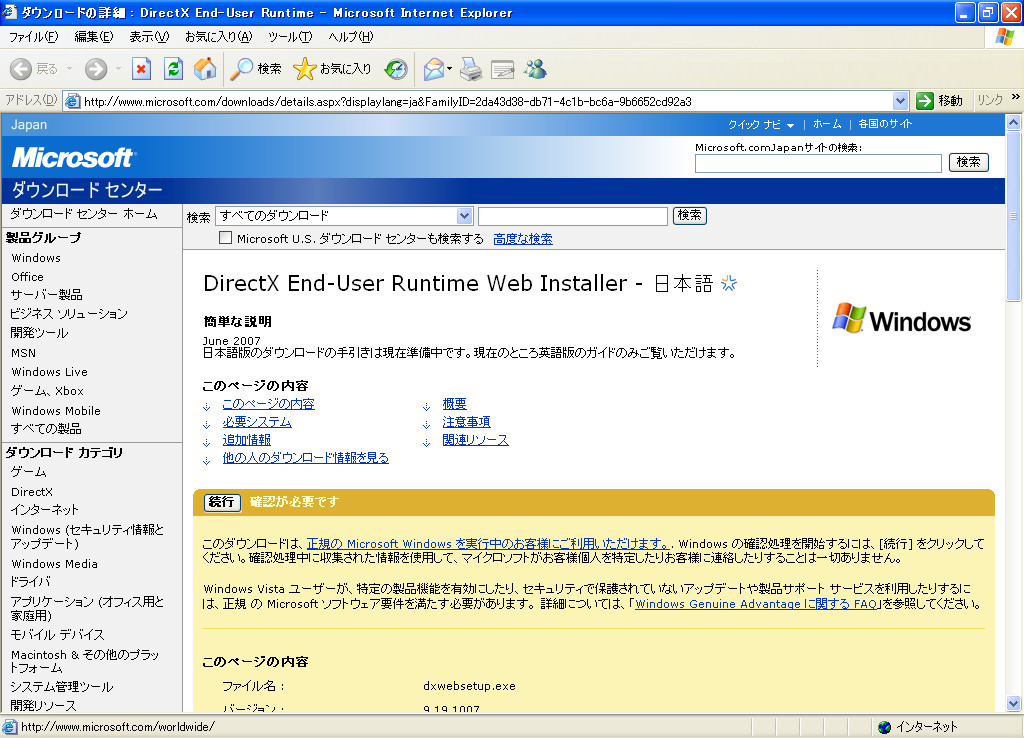
Task: Open the Messenger people icon
Action: click(536, 69)
